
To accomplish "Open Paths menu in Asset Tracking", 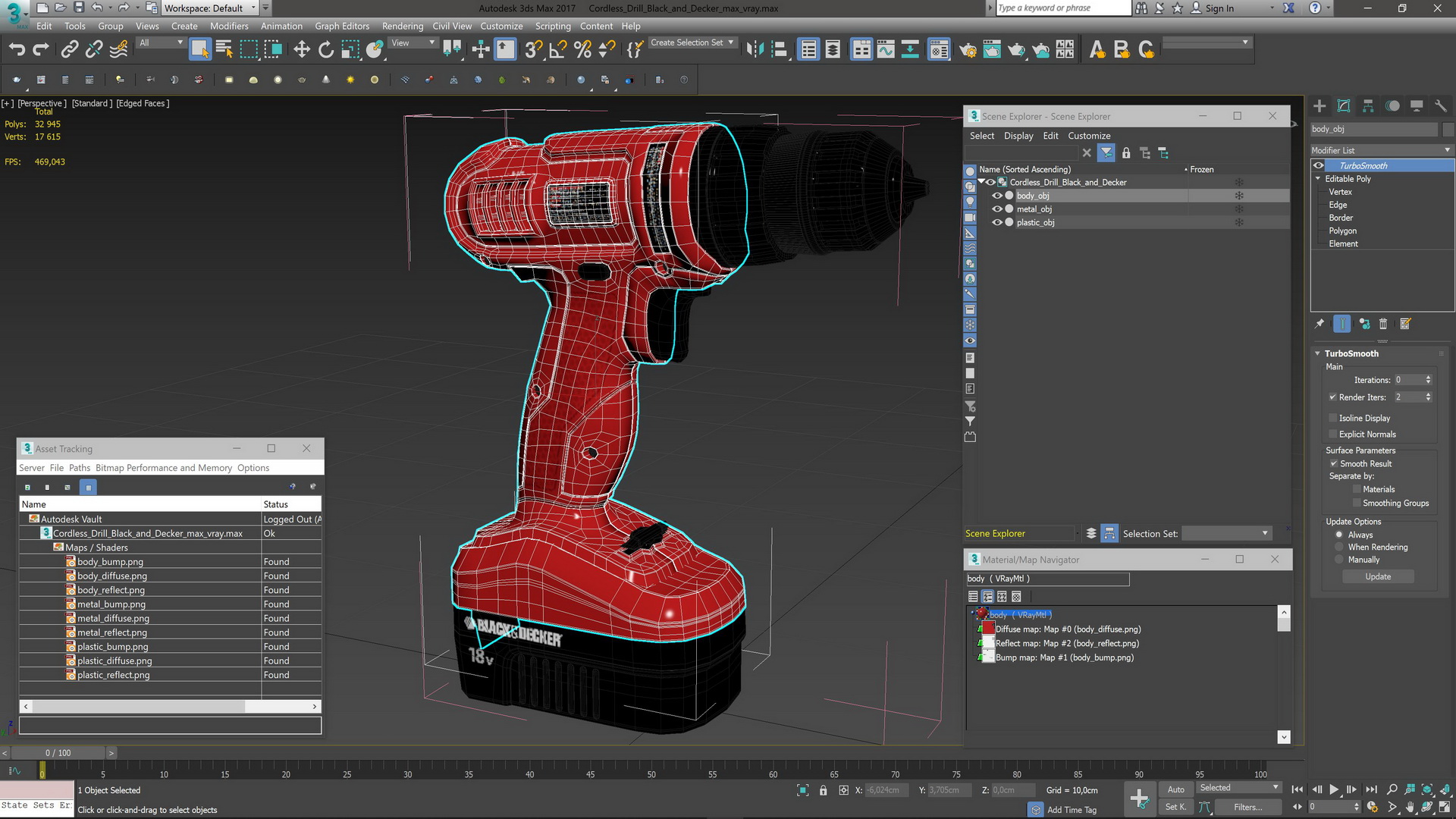I will pyautogui.click(x=80, y=468).
